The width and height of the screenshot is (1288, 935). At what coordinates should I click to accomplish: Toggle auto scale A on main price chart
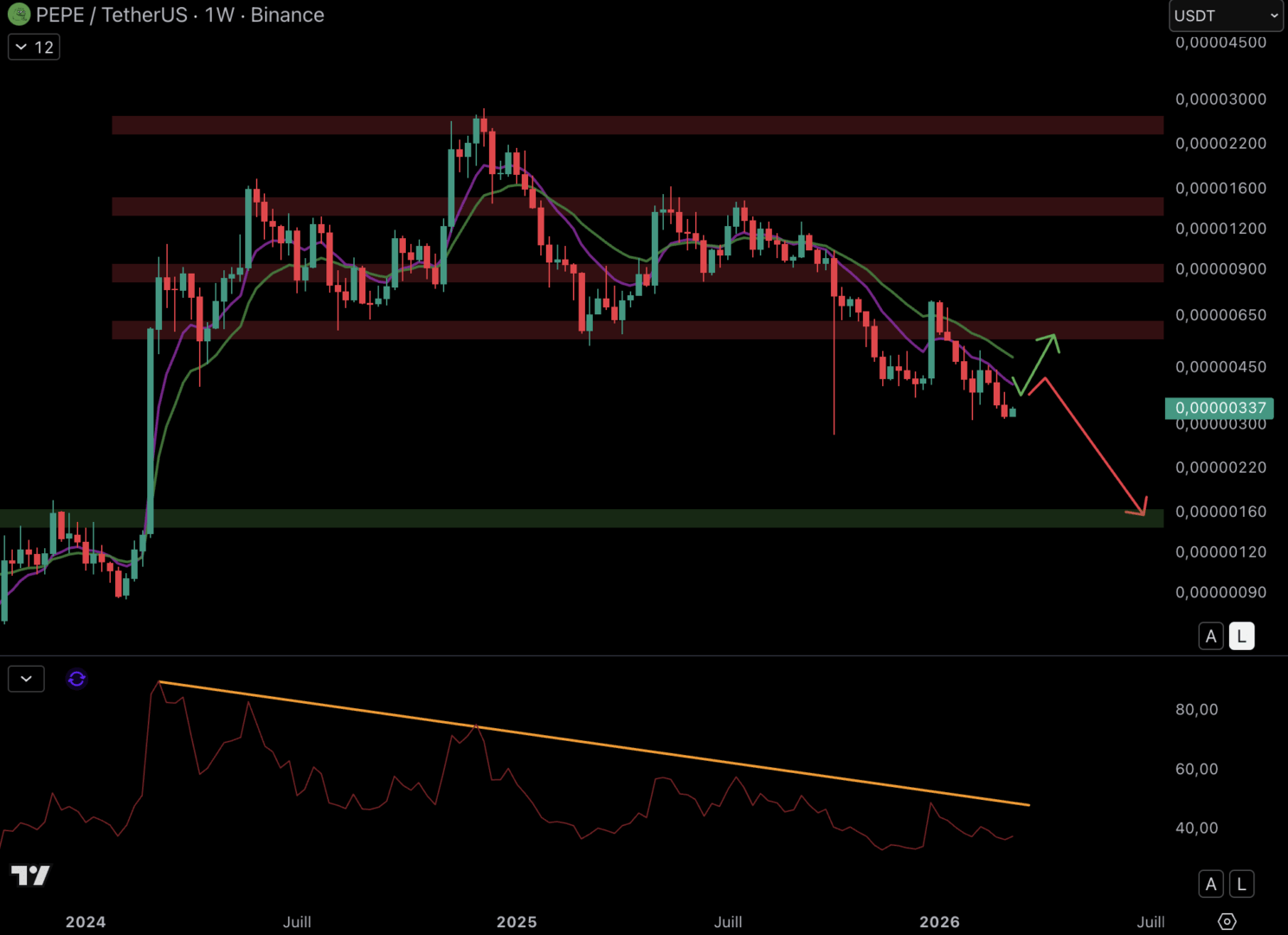(x=1211, y=636)
